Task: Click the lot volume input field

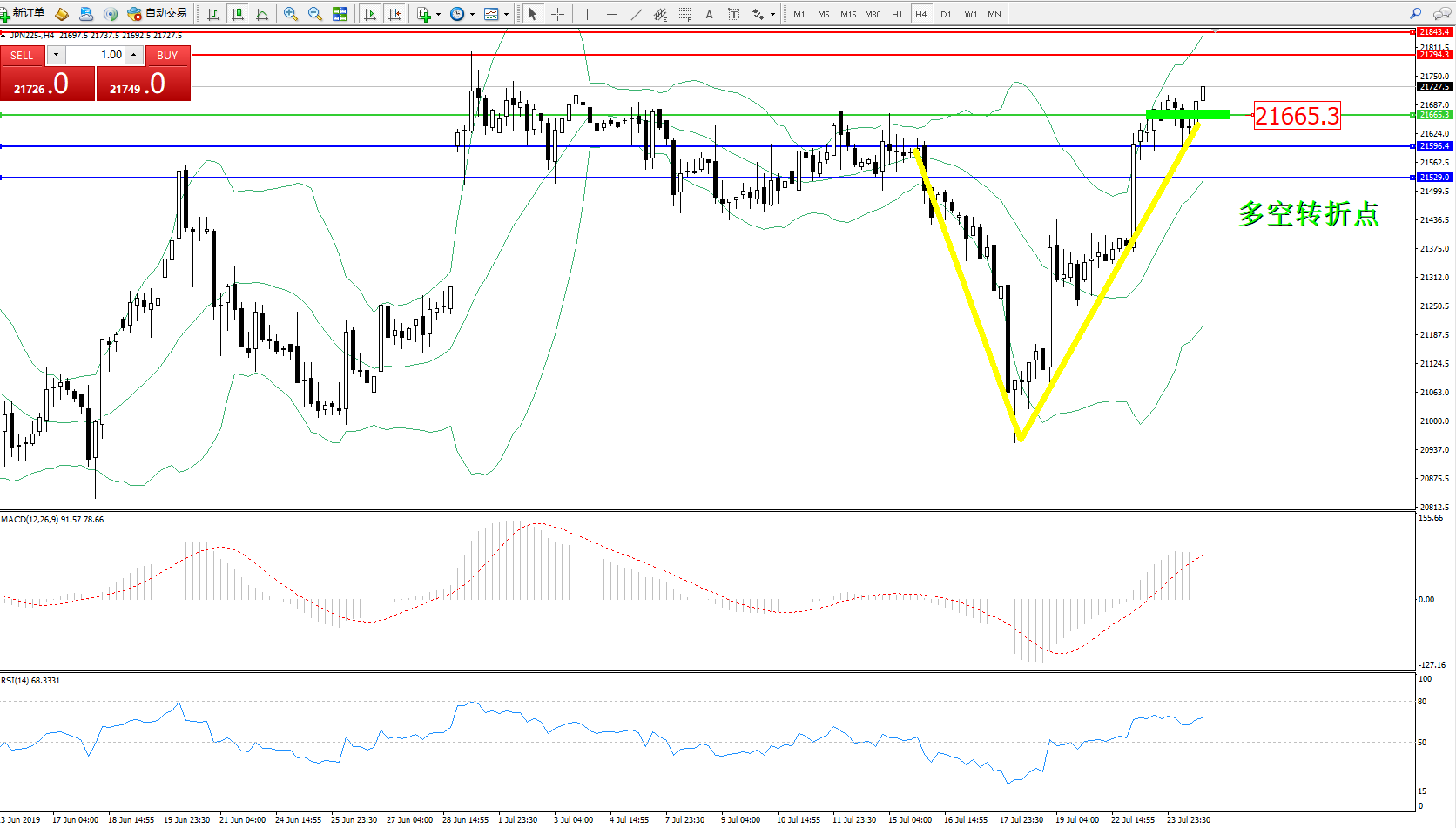Action: coord(96,55)
